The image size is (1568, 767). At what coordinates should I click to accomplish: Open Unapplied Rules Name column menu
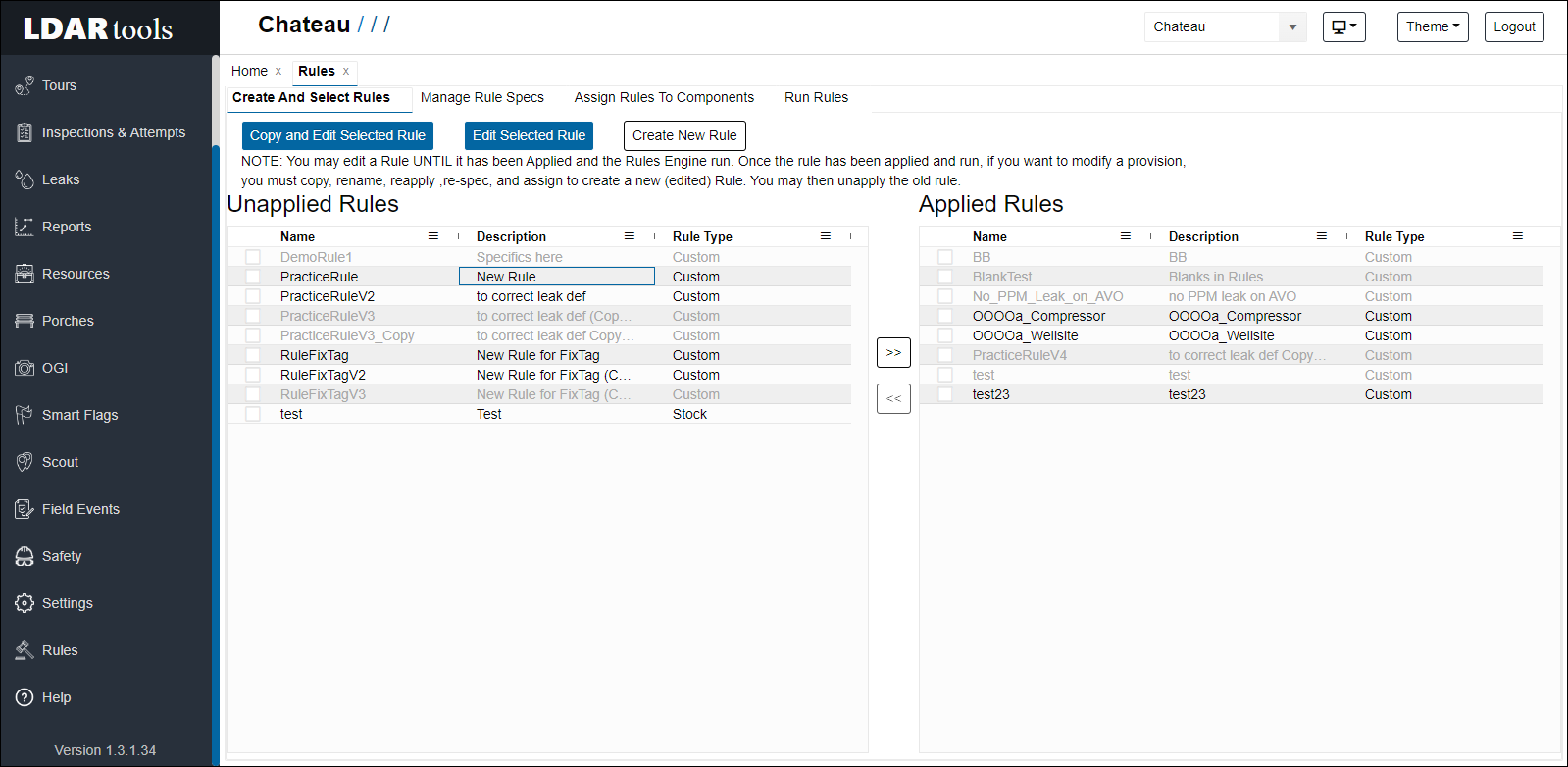(x=433, y=236)
